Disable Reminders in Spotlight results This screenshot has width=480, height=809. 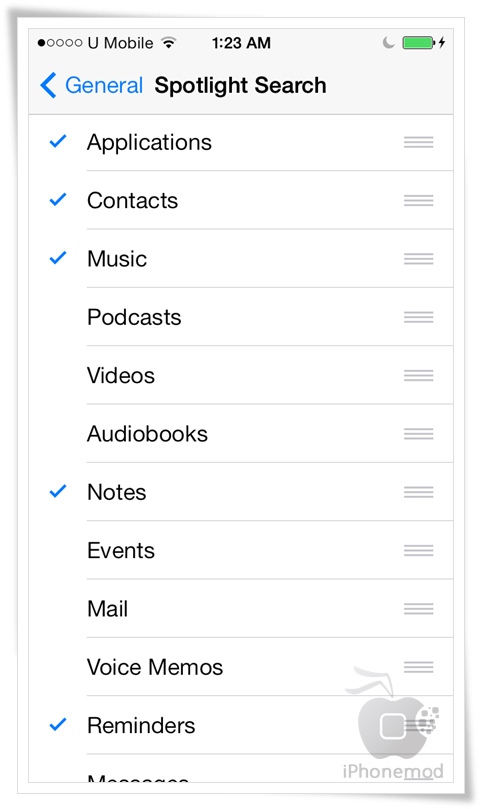58,724
